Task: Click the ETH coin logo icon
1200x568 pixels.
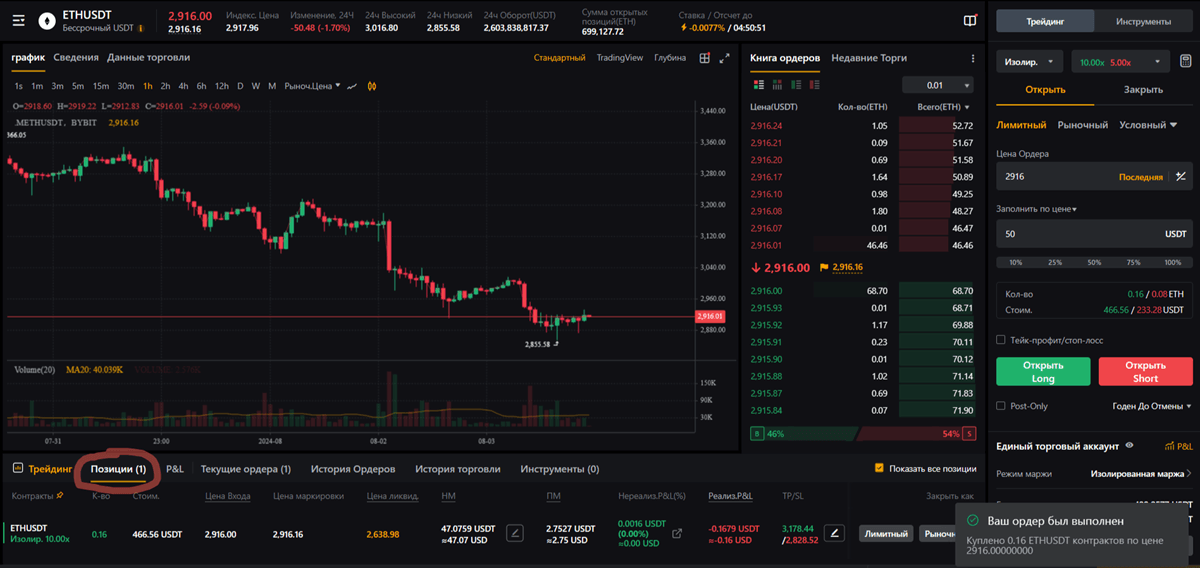Action: pyautogui.click(x=47, y=21)
